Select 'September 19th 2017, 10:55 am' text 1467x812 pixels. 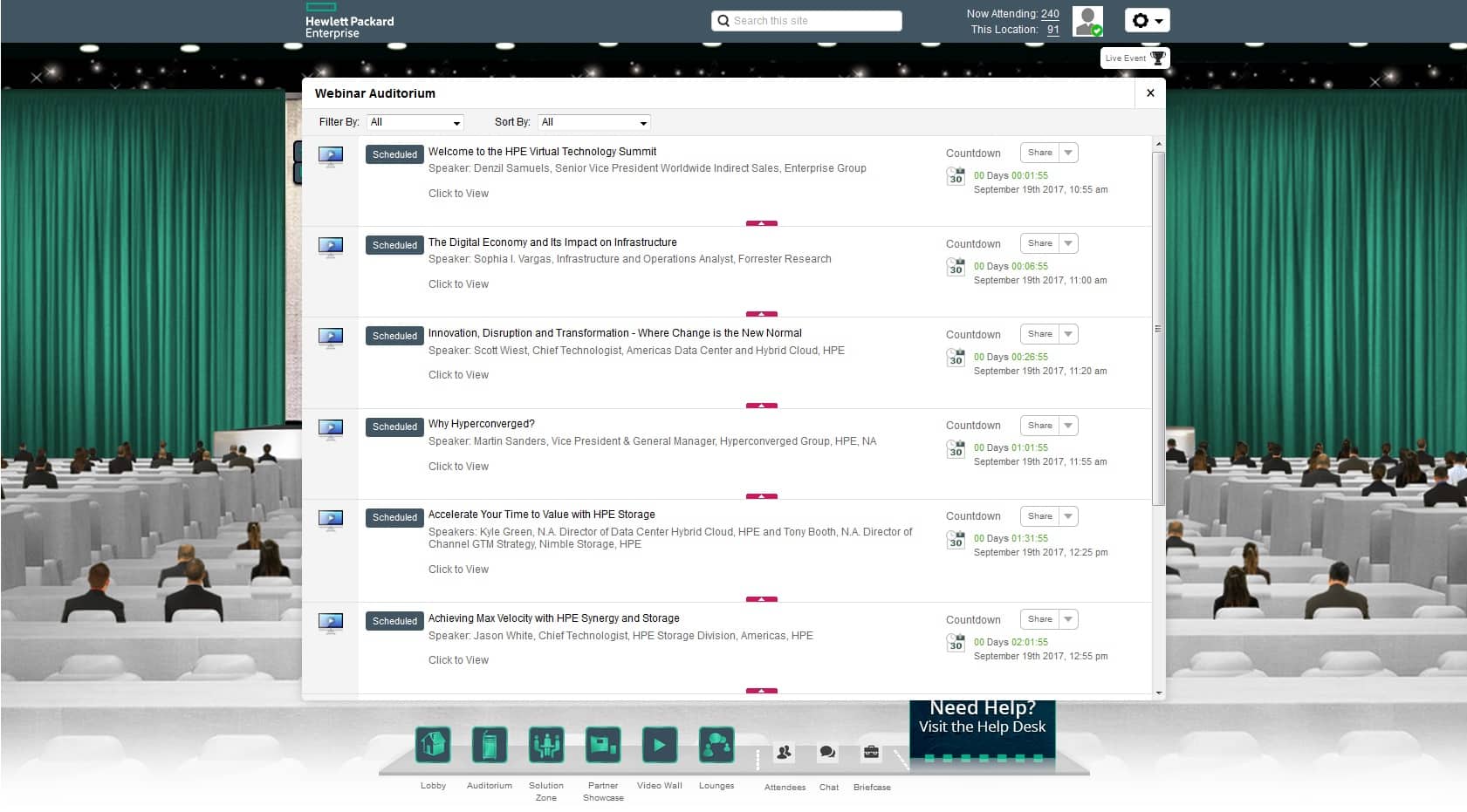1040,189
